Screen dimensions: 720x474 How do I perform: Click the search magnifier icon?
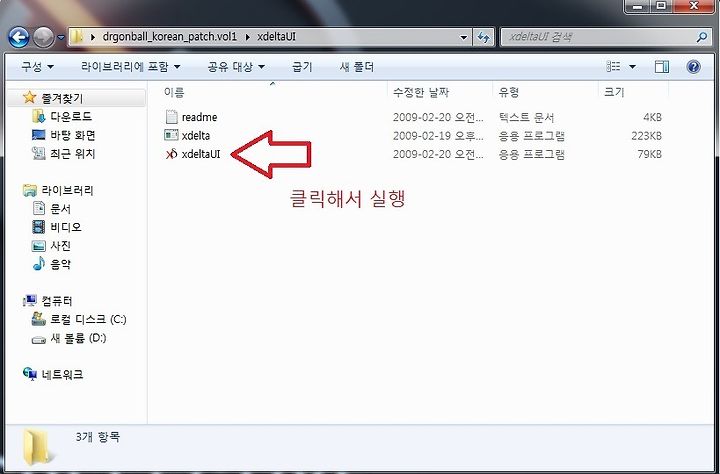pos(702,37)
